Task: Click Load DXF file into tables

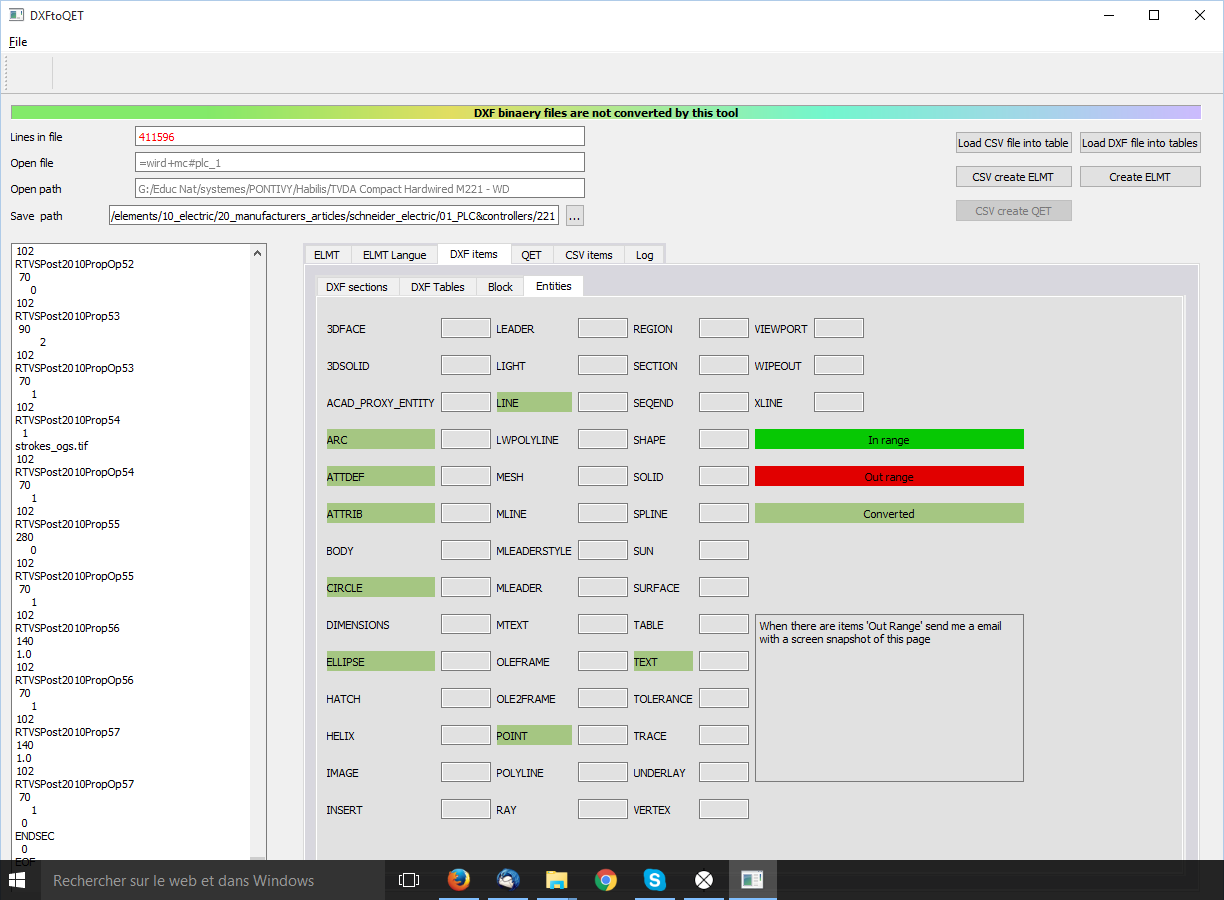Action: [x=1139, y=143]
